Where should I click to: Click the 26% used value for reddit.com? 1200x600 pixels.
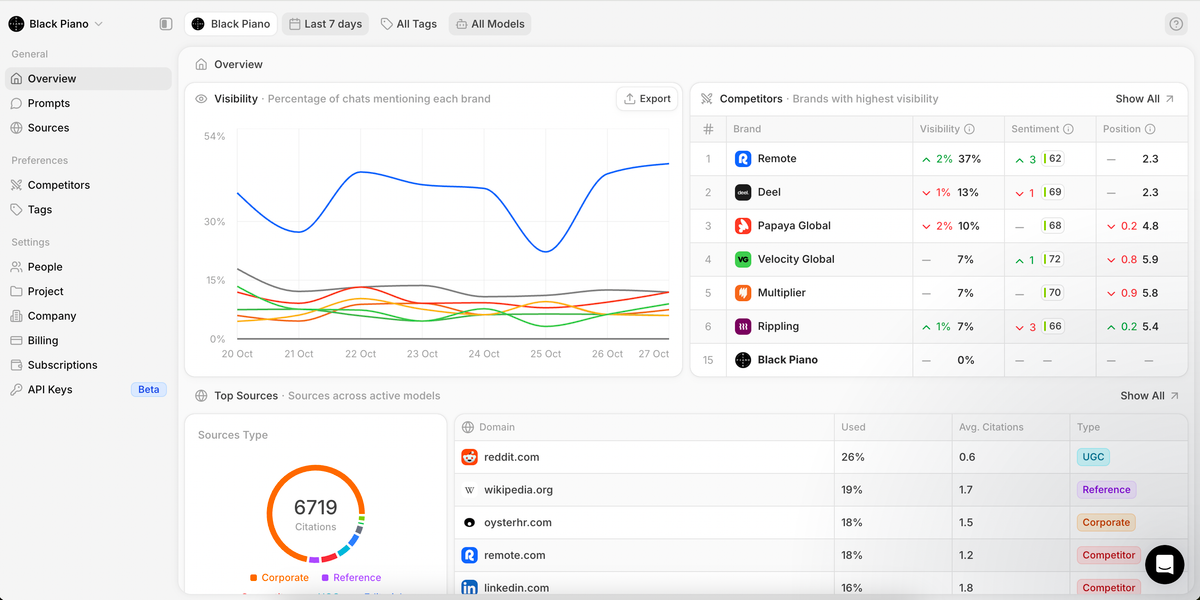pyautogui.click(x=853, y=457)
